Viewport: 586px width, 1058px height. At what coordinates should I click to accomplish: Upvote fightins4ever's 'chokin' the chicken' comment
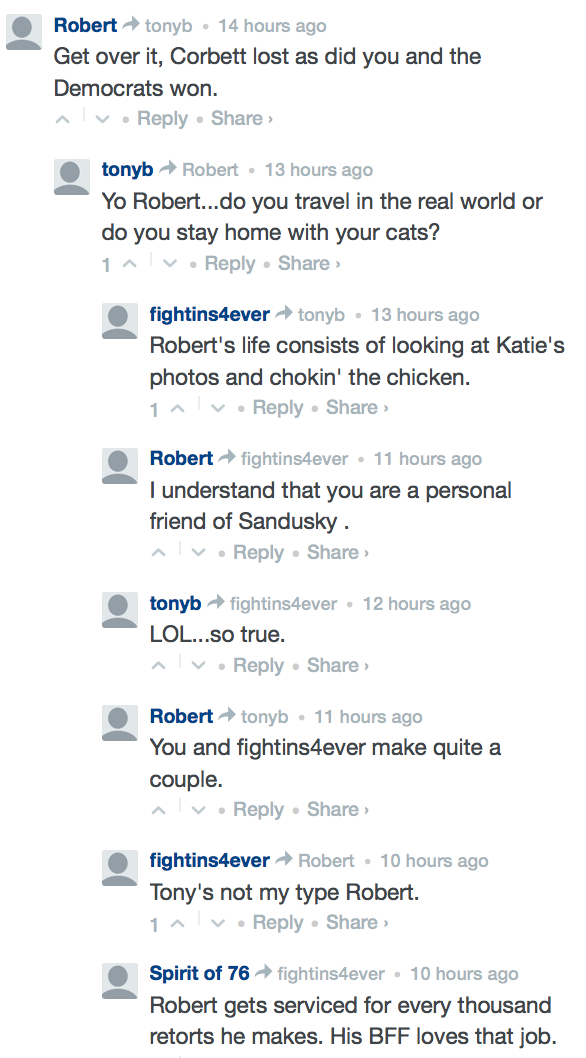click(x=179, y=408)
